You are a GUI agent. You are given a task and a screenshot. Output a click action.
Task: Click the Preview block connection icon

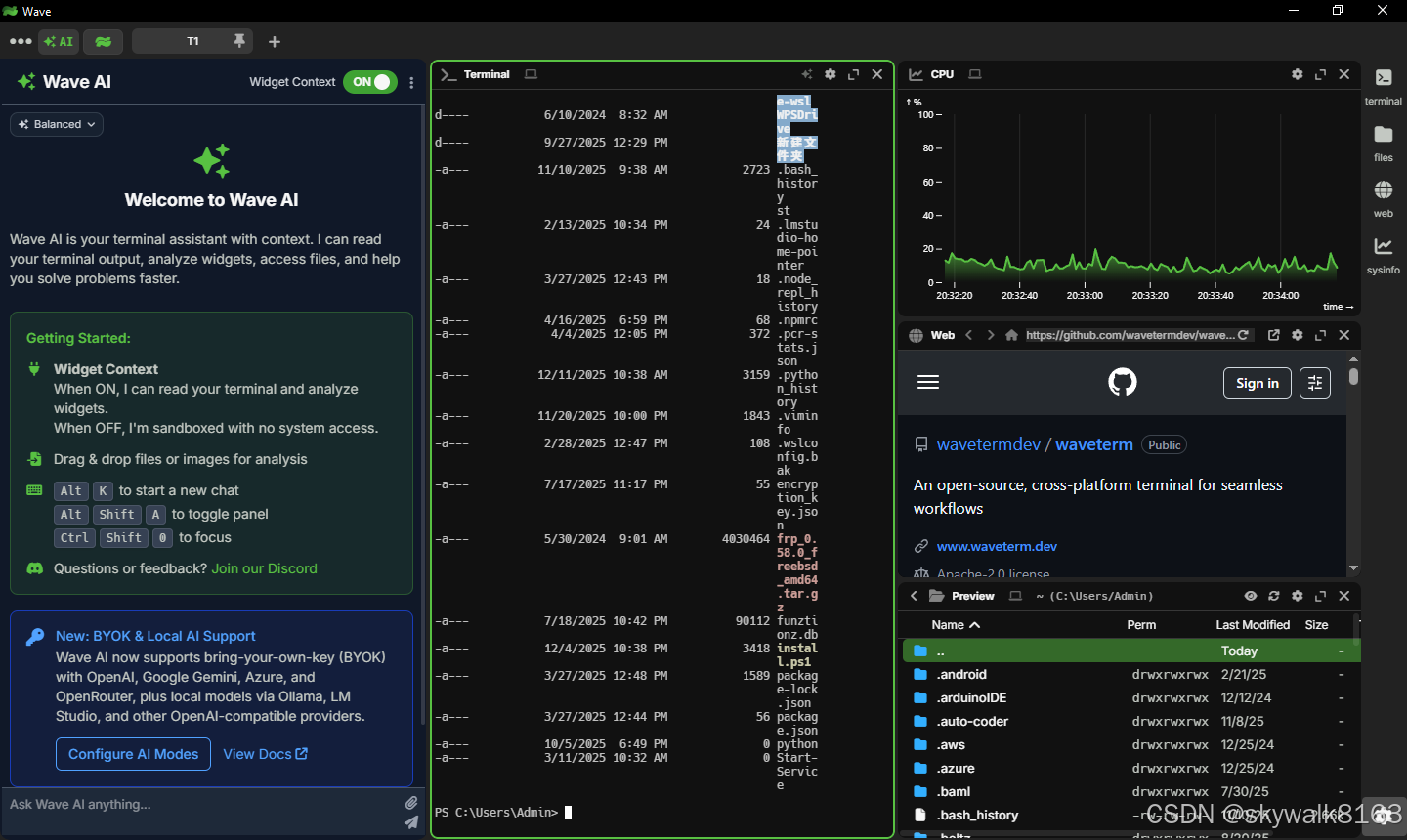point(1015,596)
